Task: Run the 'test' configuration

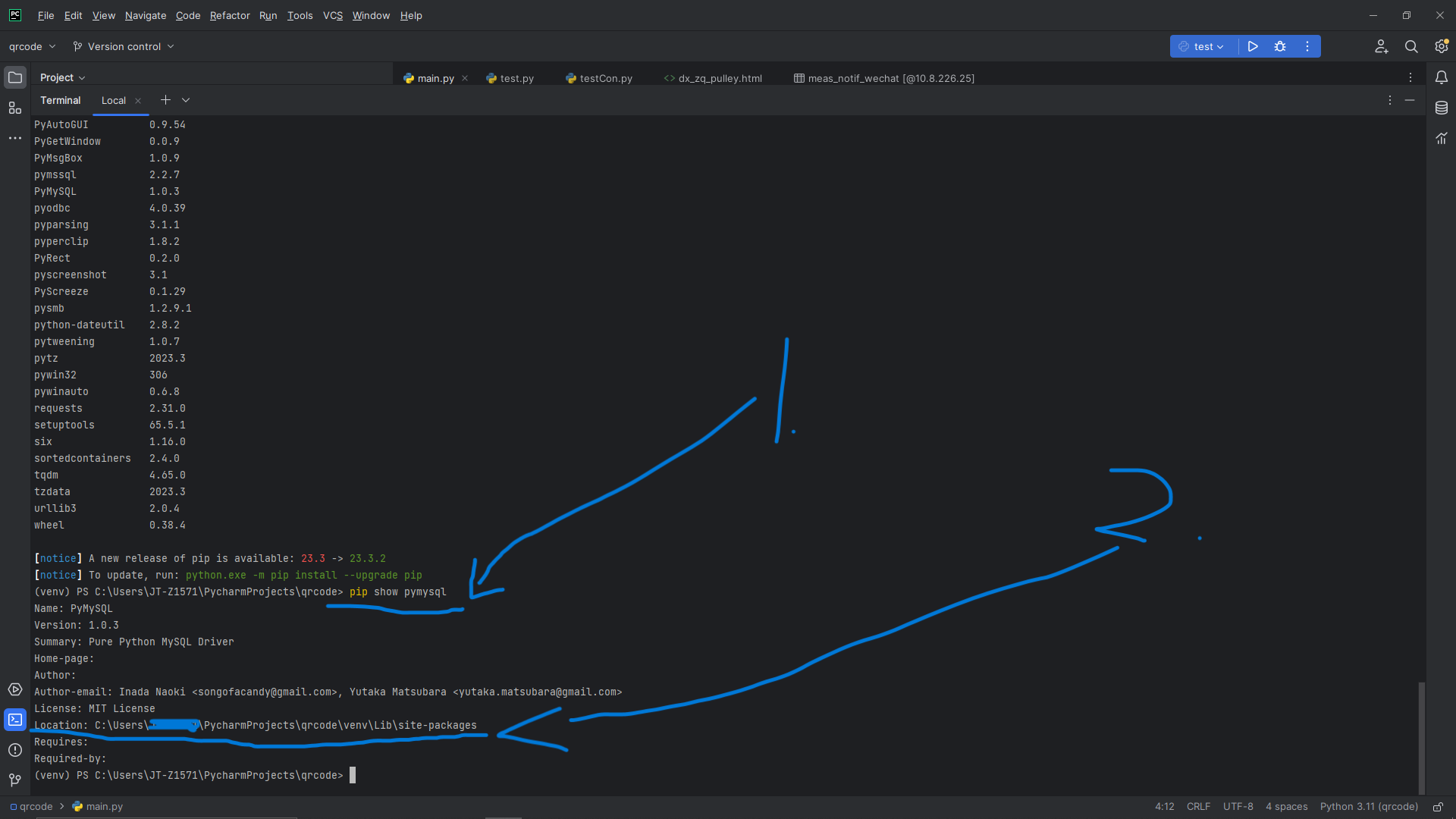Action: (1253, 46)
